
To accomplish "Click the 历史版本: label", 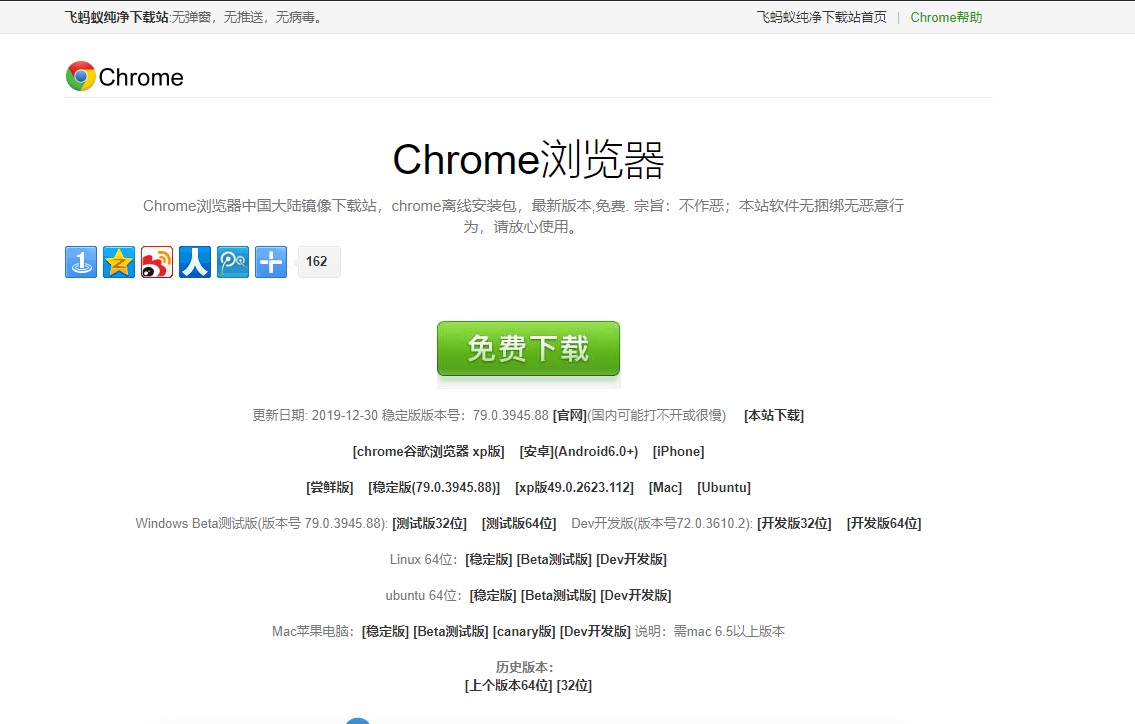I will click(525, 668).
